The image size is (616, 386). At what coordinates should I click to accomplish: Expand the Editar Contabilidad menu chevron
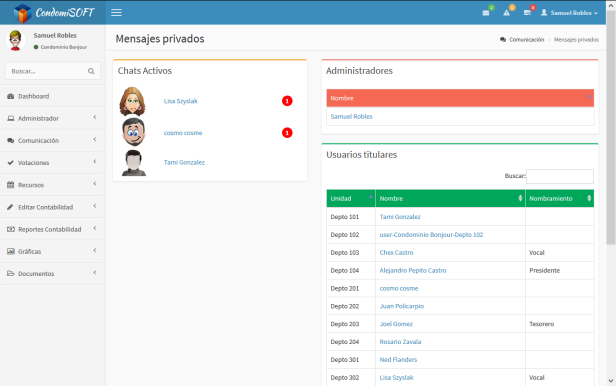pos(95,206)
